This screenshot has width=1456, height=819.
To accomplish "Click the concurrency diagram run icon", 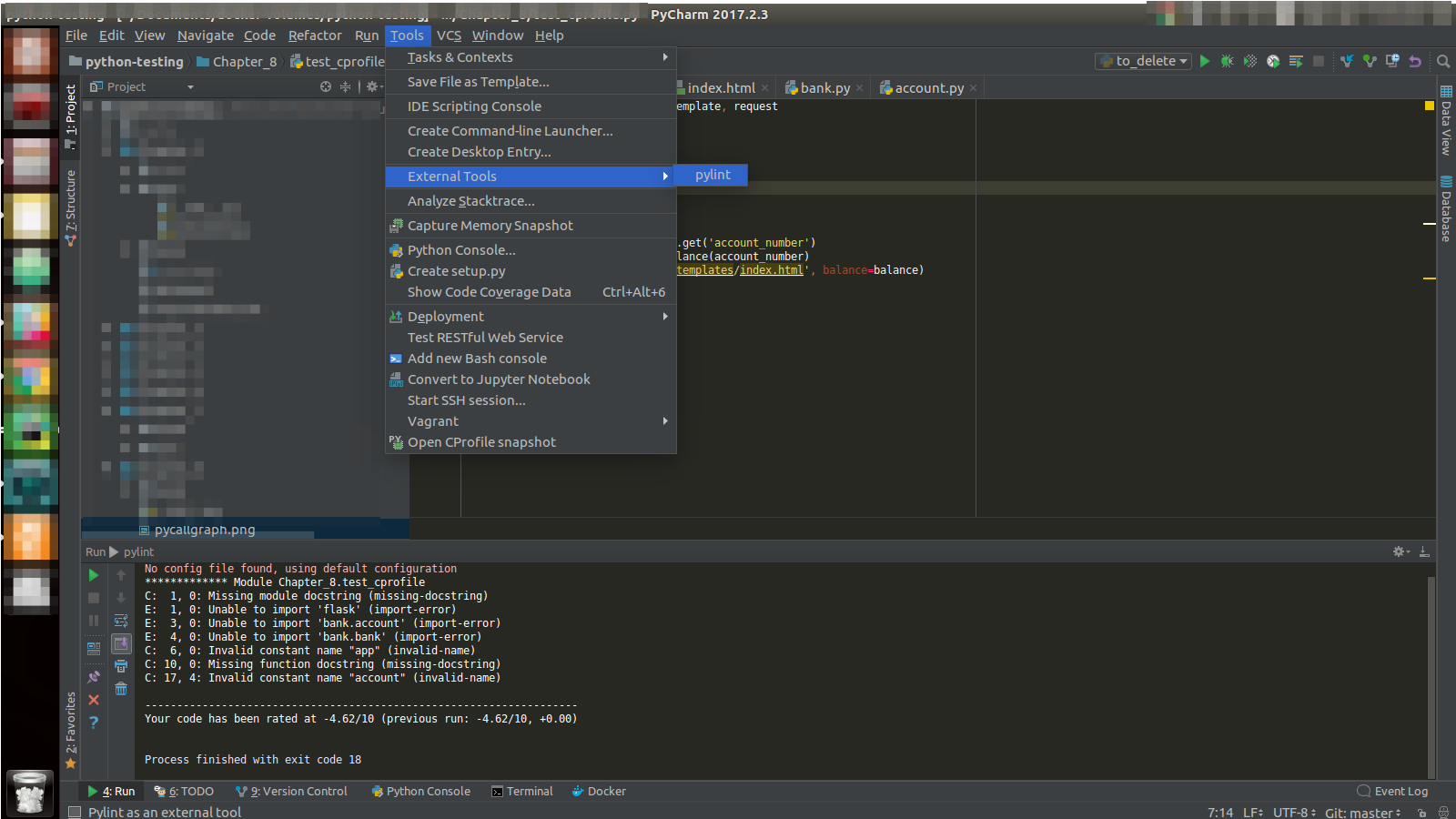I will coord(1296,61).
